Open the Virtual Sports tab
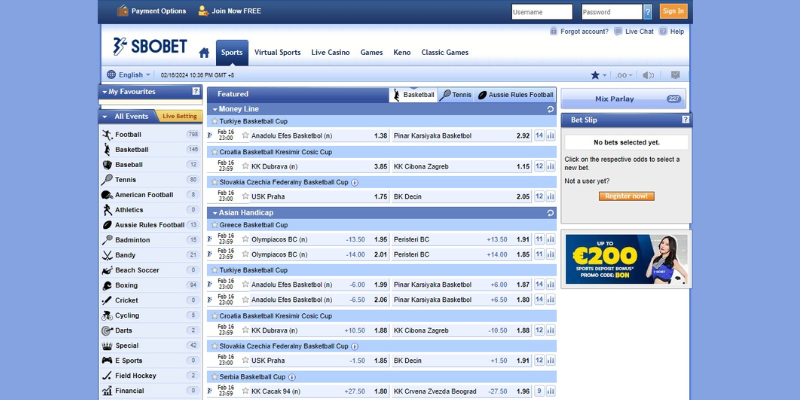Image resolution: width=800 pixels, height=400 pixels. point(278,53)
